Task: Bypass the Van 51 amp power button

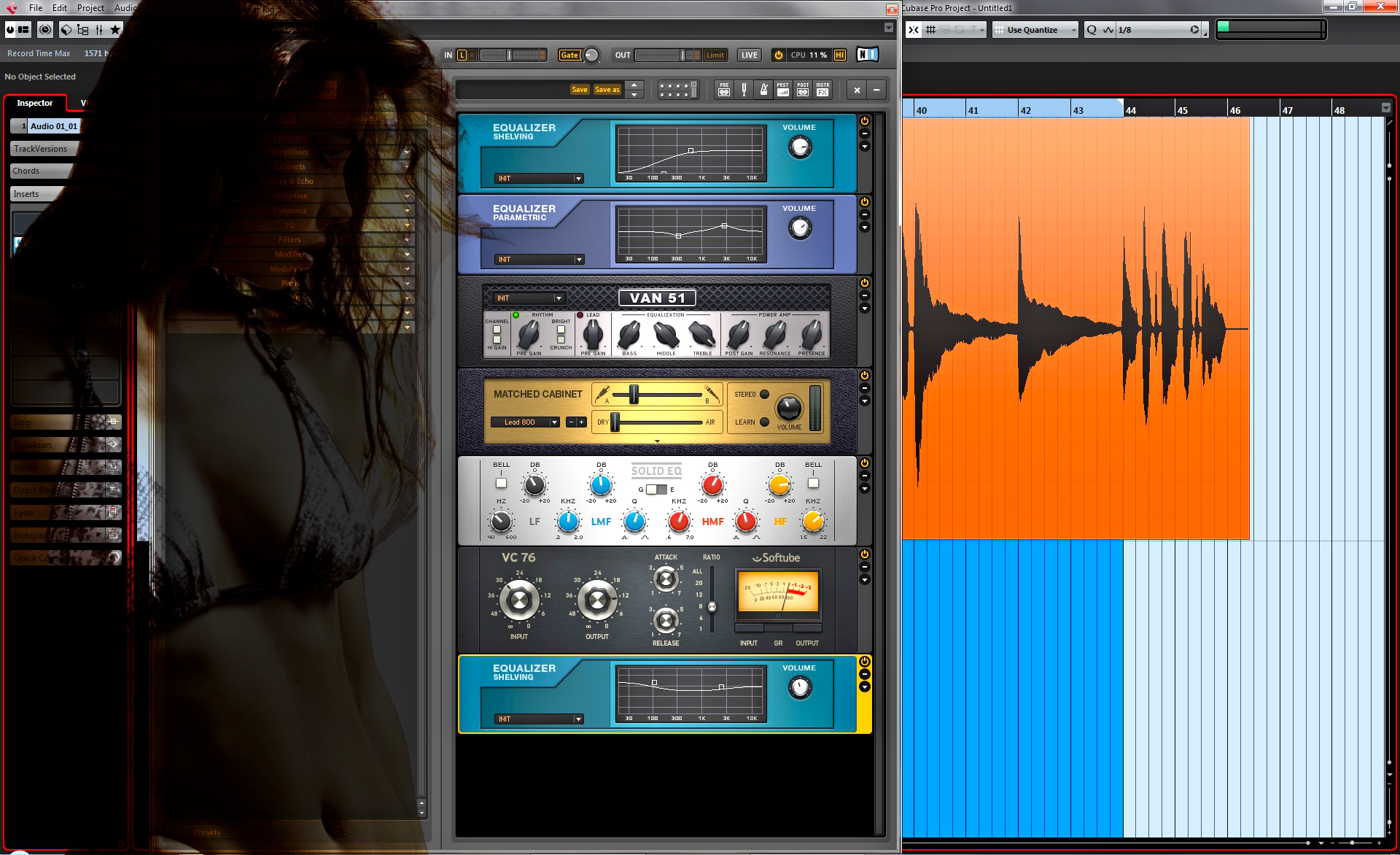Action: (x=865, y=283)
